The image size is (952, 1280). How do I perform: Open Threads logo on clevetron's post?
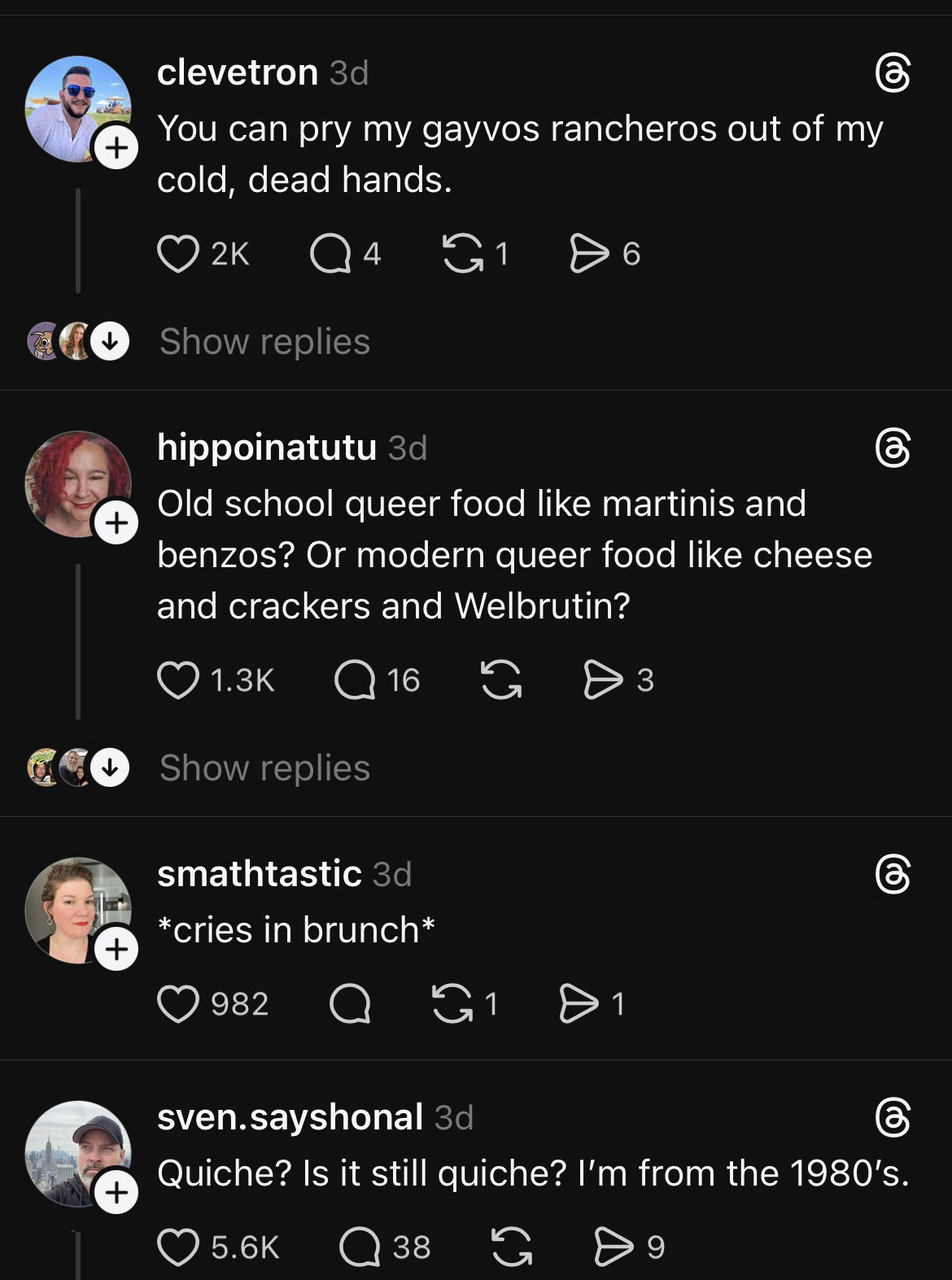point(893,73)
